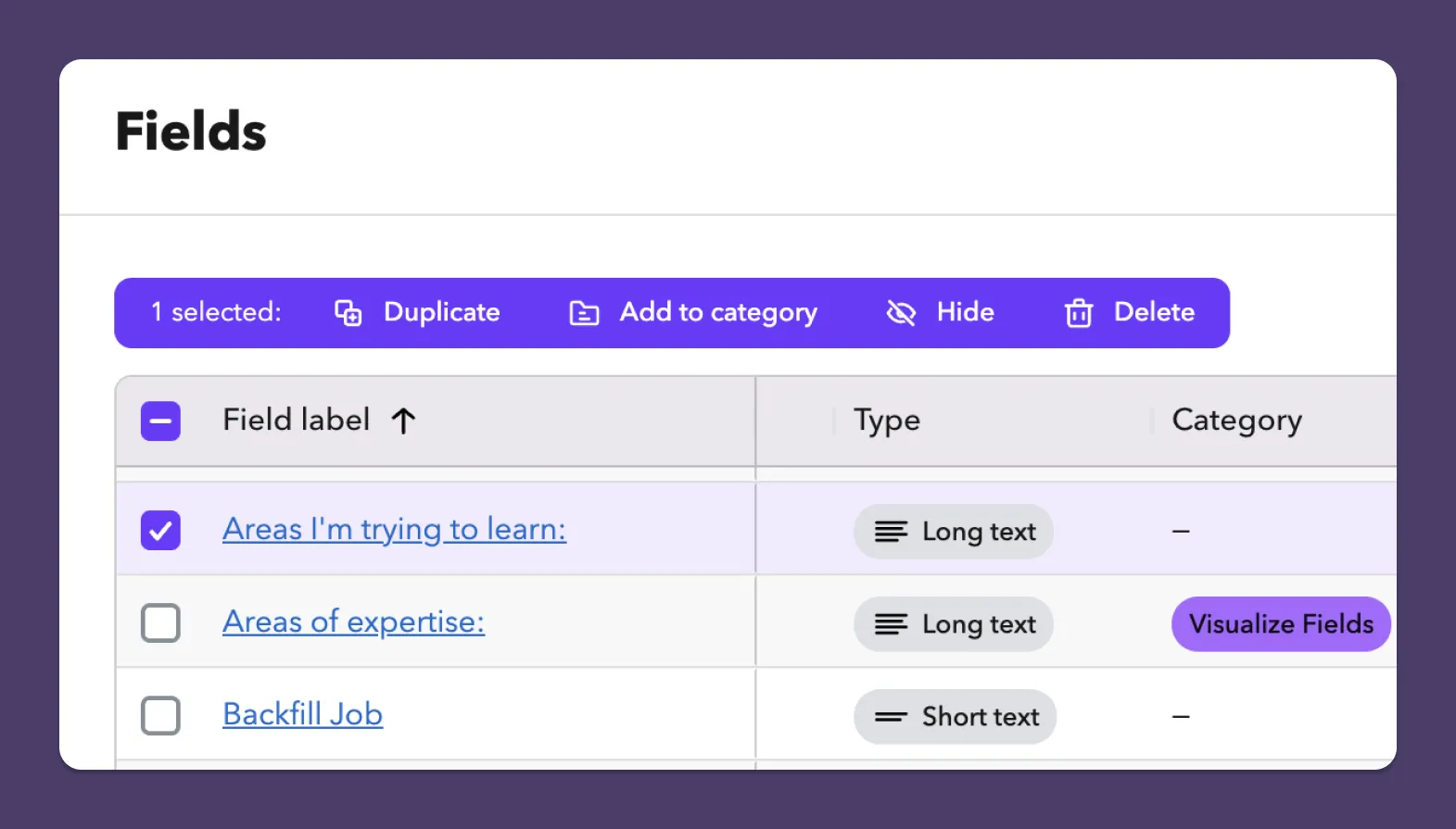
Task: Open the Areas of expertise field link
Action: tap(353, 622)
